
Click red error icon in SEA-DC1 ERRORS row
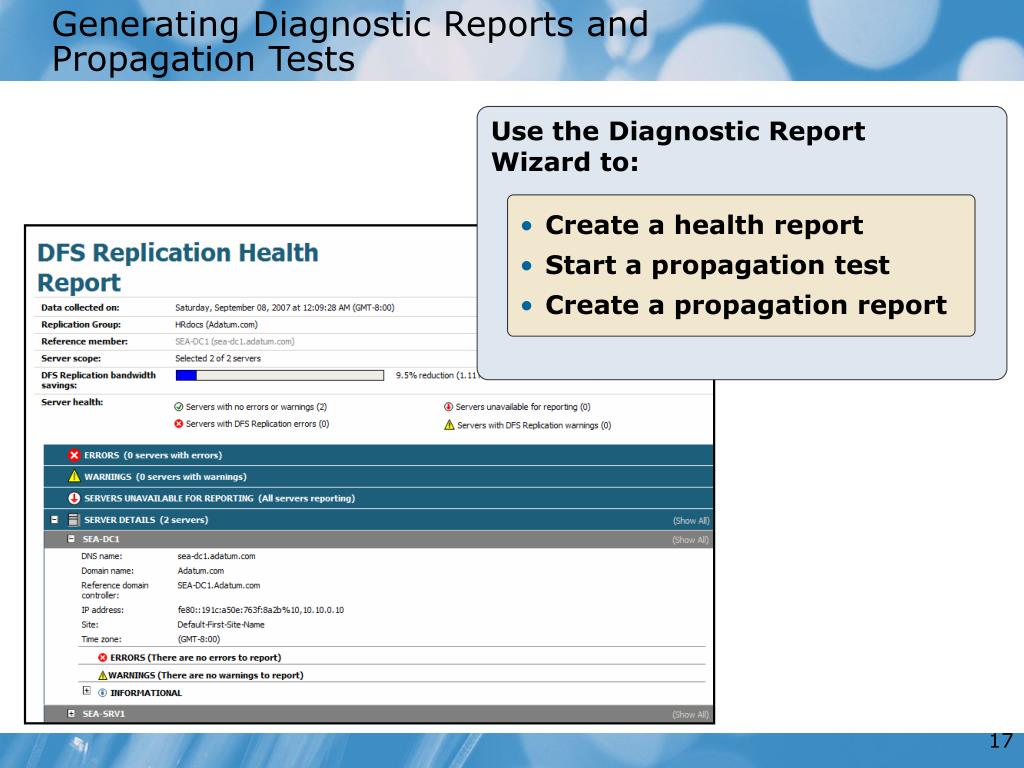point(103,657)
